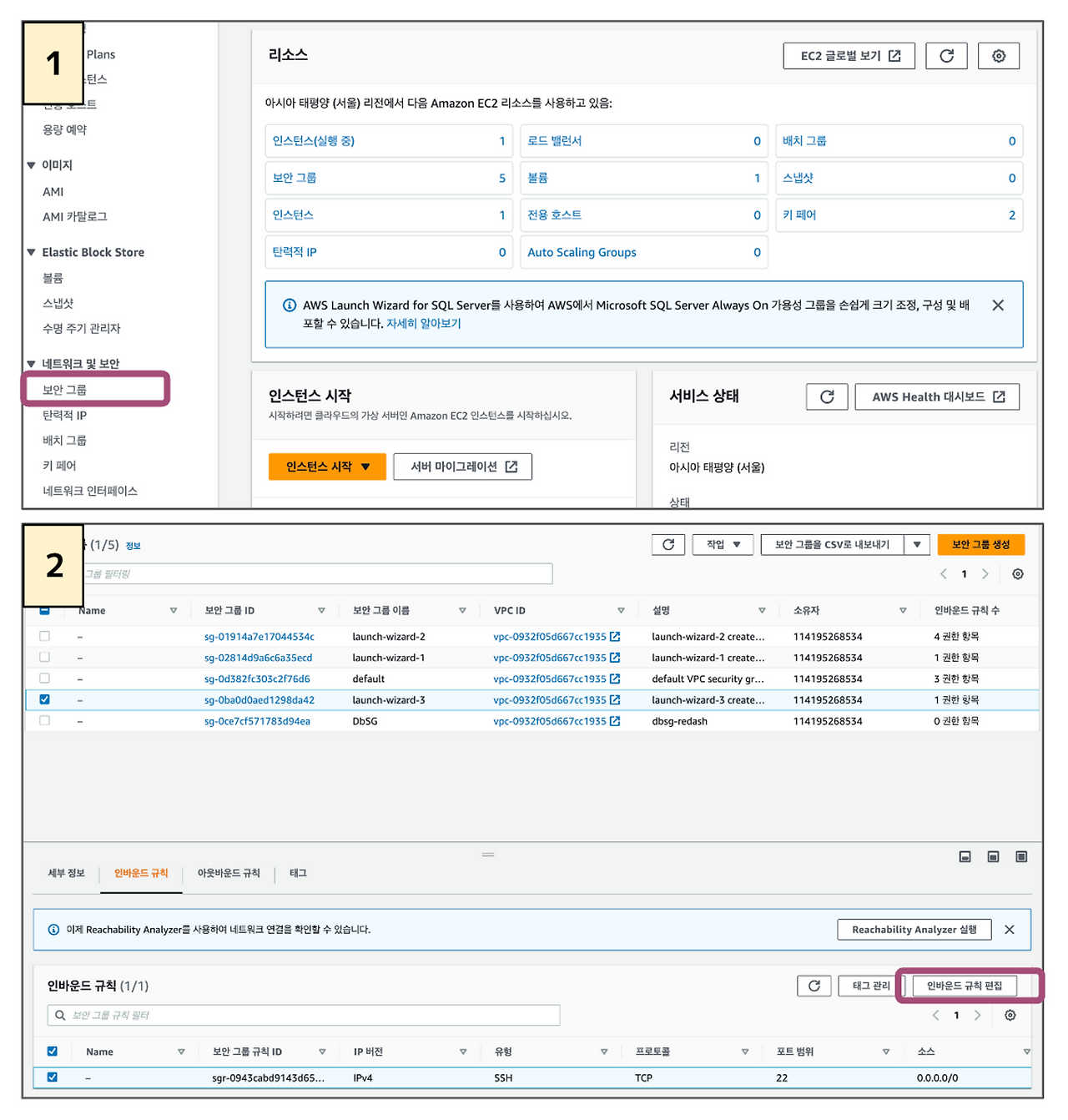Sort security groups by 보안 그룹 이름 column arrow
The image size is (1068, 1120).
click(462, 611)
